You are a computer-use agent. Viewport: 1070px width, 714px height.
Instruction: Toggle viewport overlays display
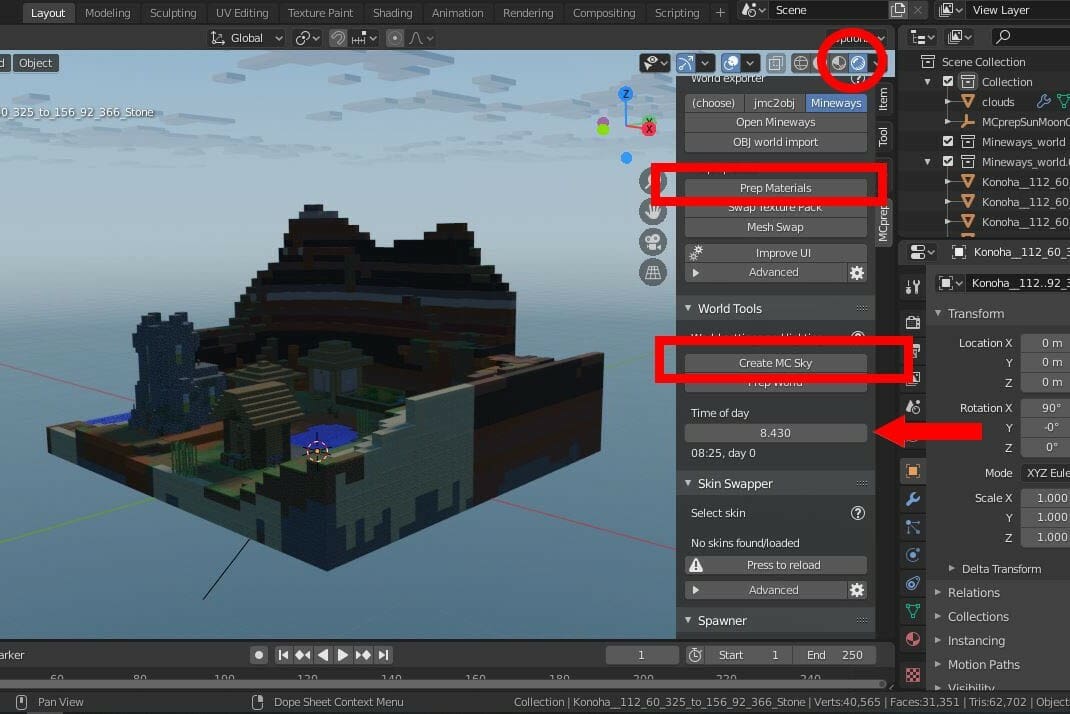tap(731, 63)
